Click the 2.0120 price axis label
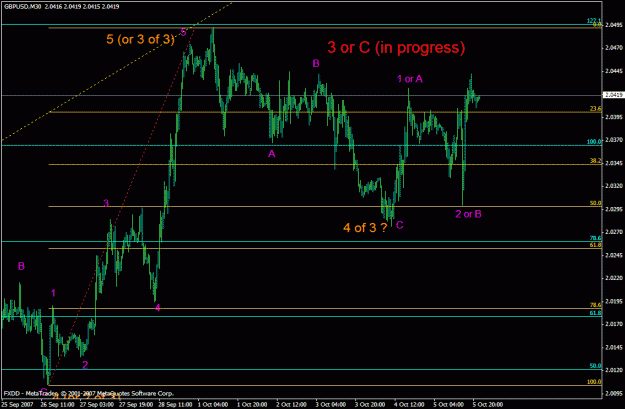625x409 pixels. coord(612,370)
